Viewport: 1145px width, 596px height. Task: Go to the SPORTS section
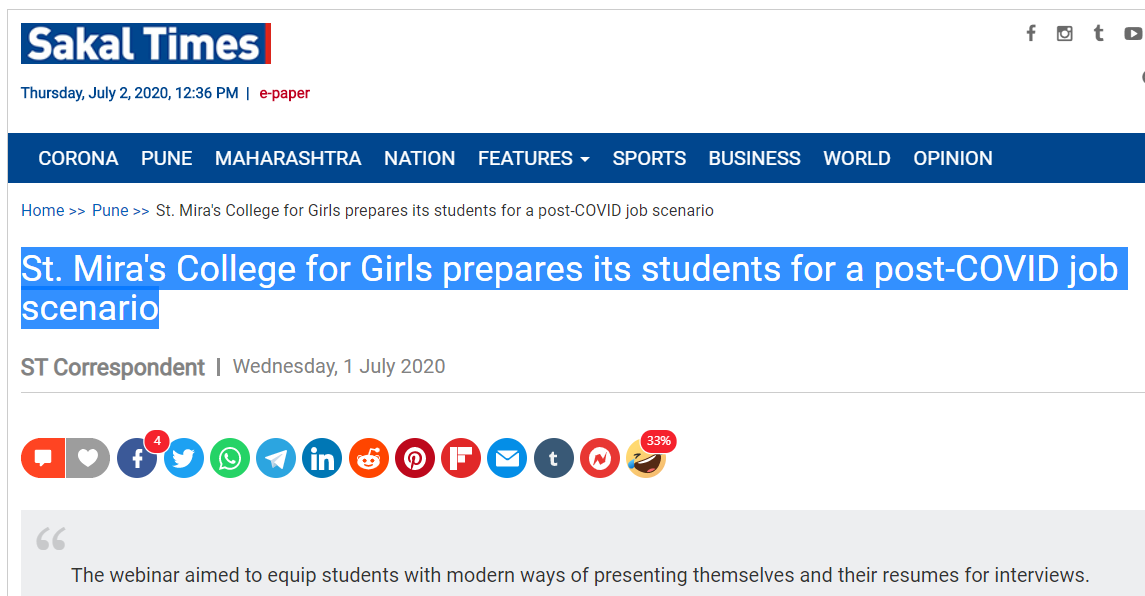(x=649, y=158)
